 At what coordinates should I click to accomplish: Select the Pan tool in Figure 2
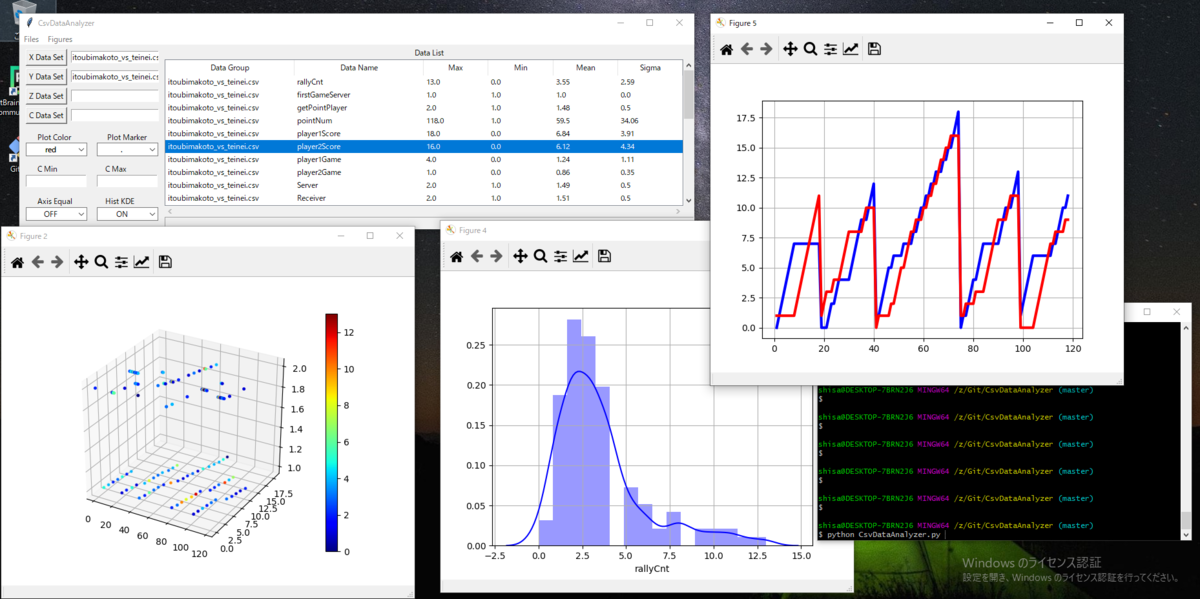[x=81, y=262]
